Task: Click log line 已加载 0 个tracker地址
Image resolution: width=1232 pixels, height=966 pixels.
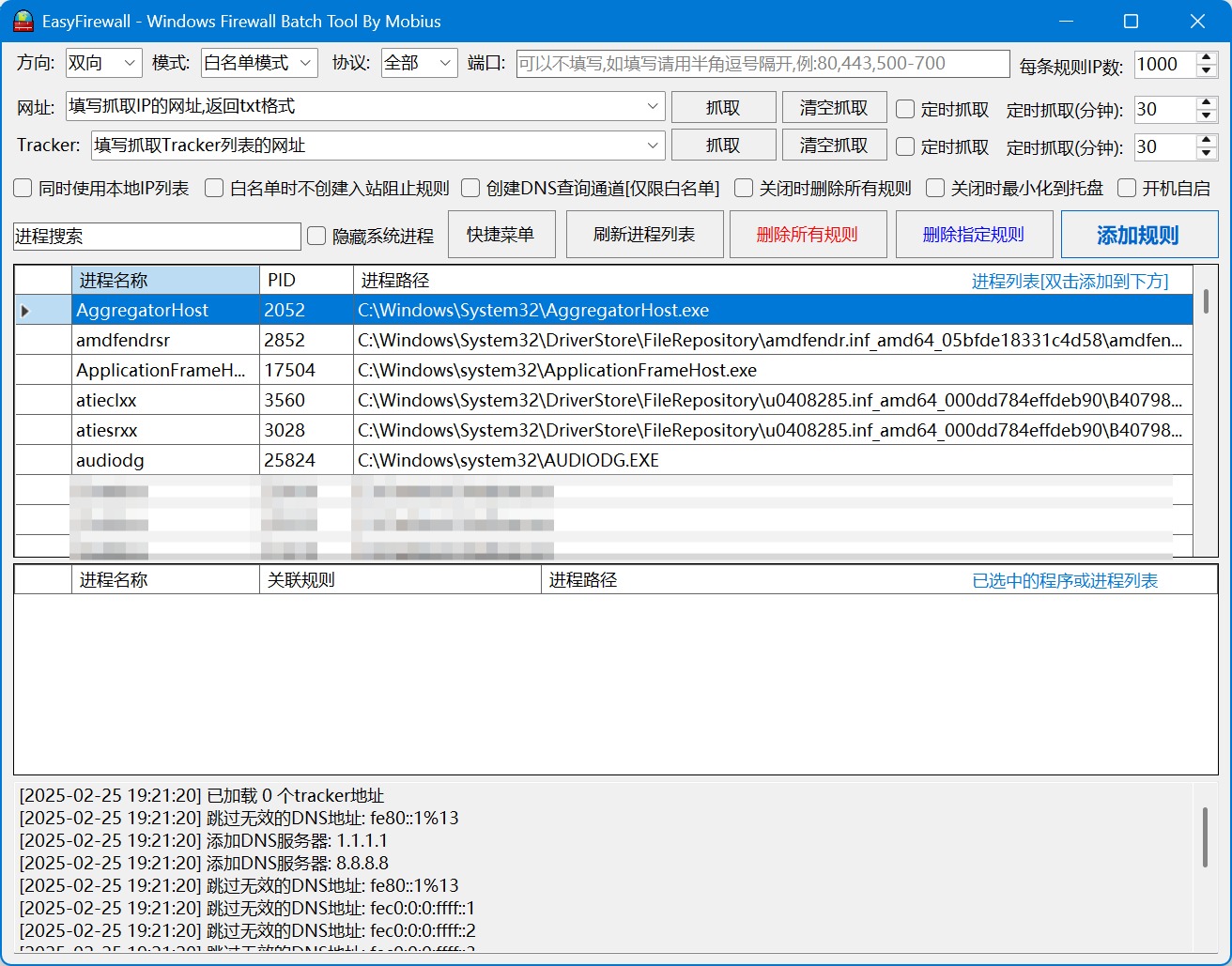Action: click(x=201, y=795)
